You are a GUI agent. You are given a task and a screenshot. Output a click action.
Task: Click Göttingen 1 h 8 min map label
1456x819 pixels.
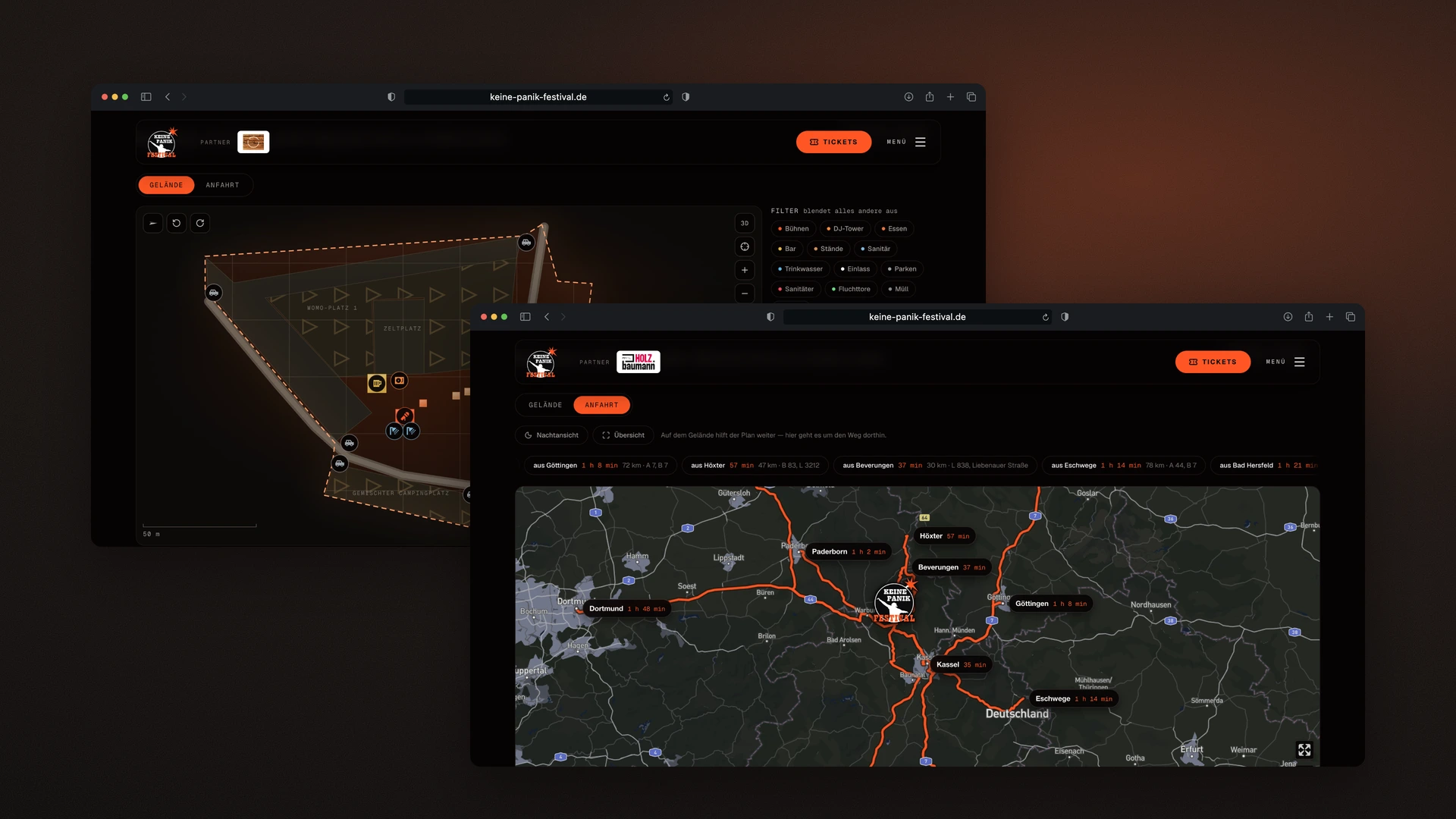pos(1051,604)
